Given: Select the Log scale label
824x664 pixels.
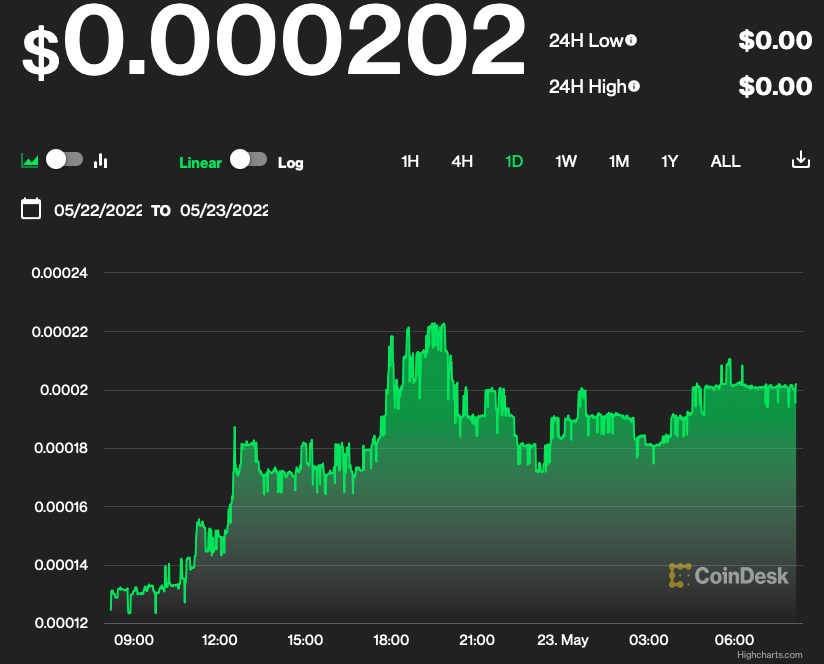Looking at the screenshot, I should (290, 162).
